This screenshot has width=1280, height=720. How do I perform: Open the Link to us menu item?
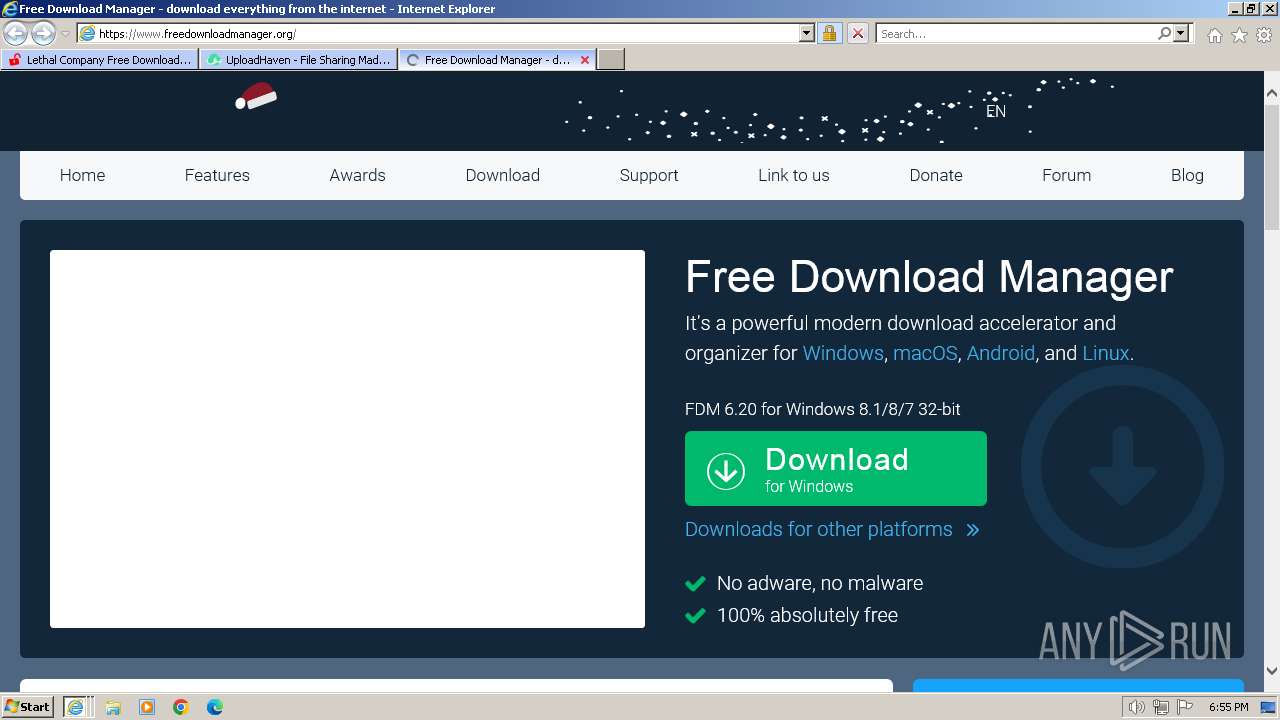[794, 175]
